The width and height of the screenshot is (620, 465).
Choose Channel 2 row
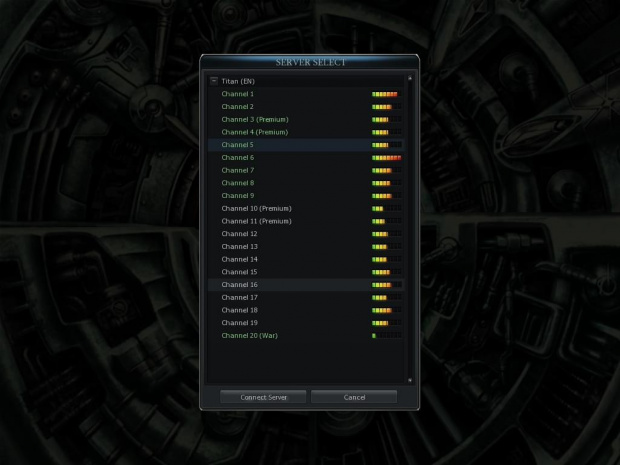306,107
